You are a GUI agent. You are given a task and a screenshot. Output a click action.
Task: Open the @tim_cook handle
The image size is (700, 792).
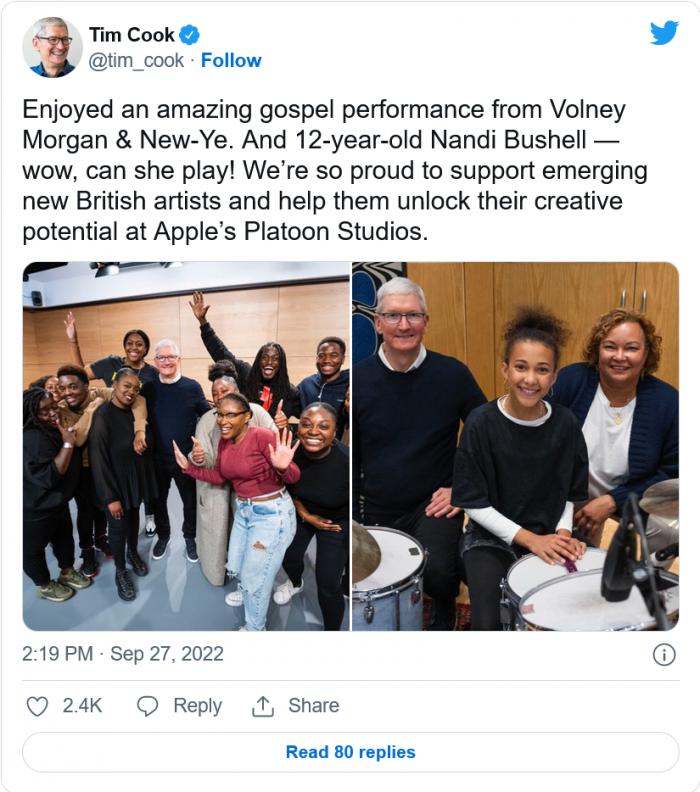(136, 61)
